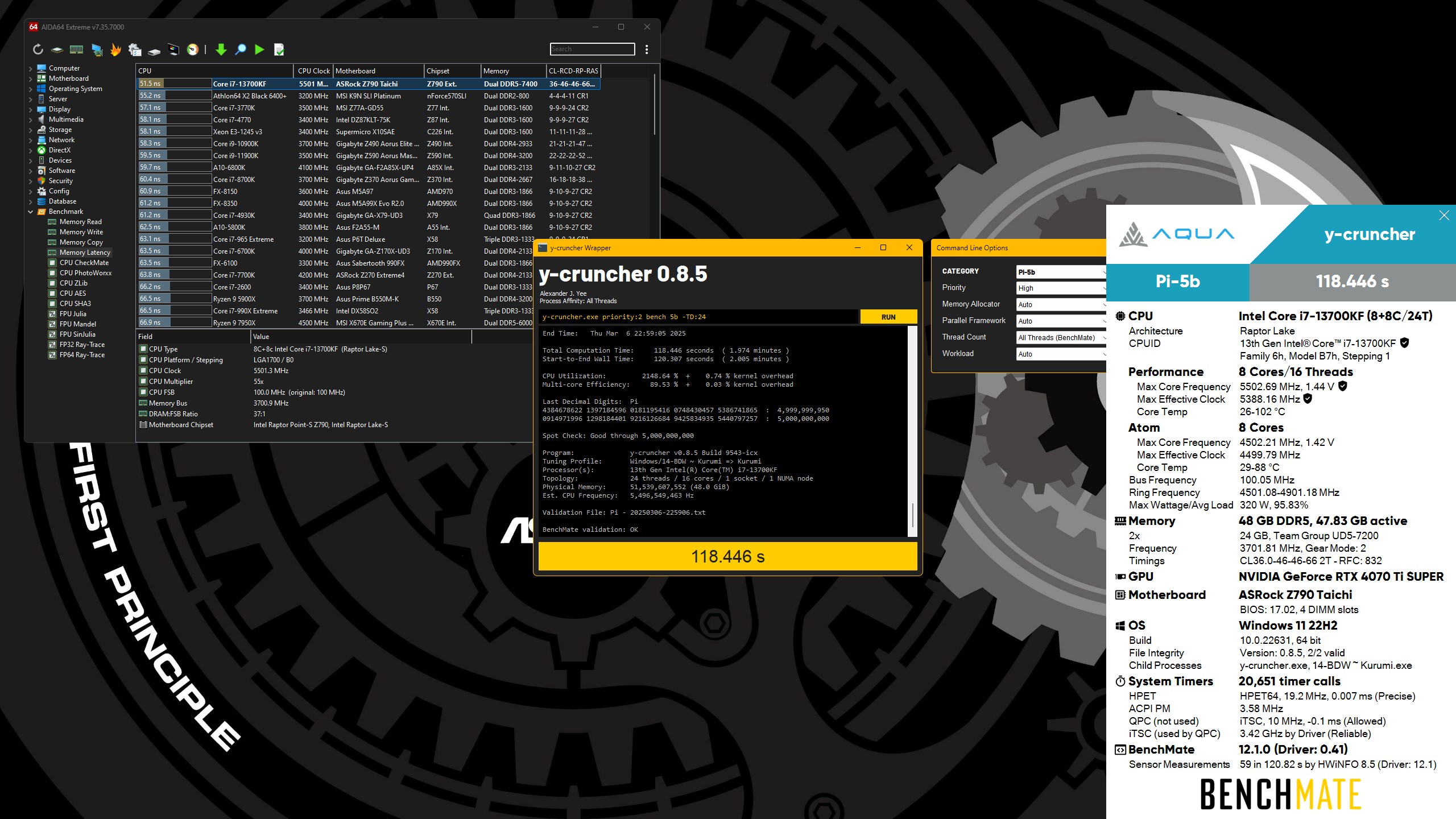
Task: Click the monitor with network card toolbar icon
Action: click(97, 50)
